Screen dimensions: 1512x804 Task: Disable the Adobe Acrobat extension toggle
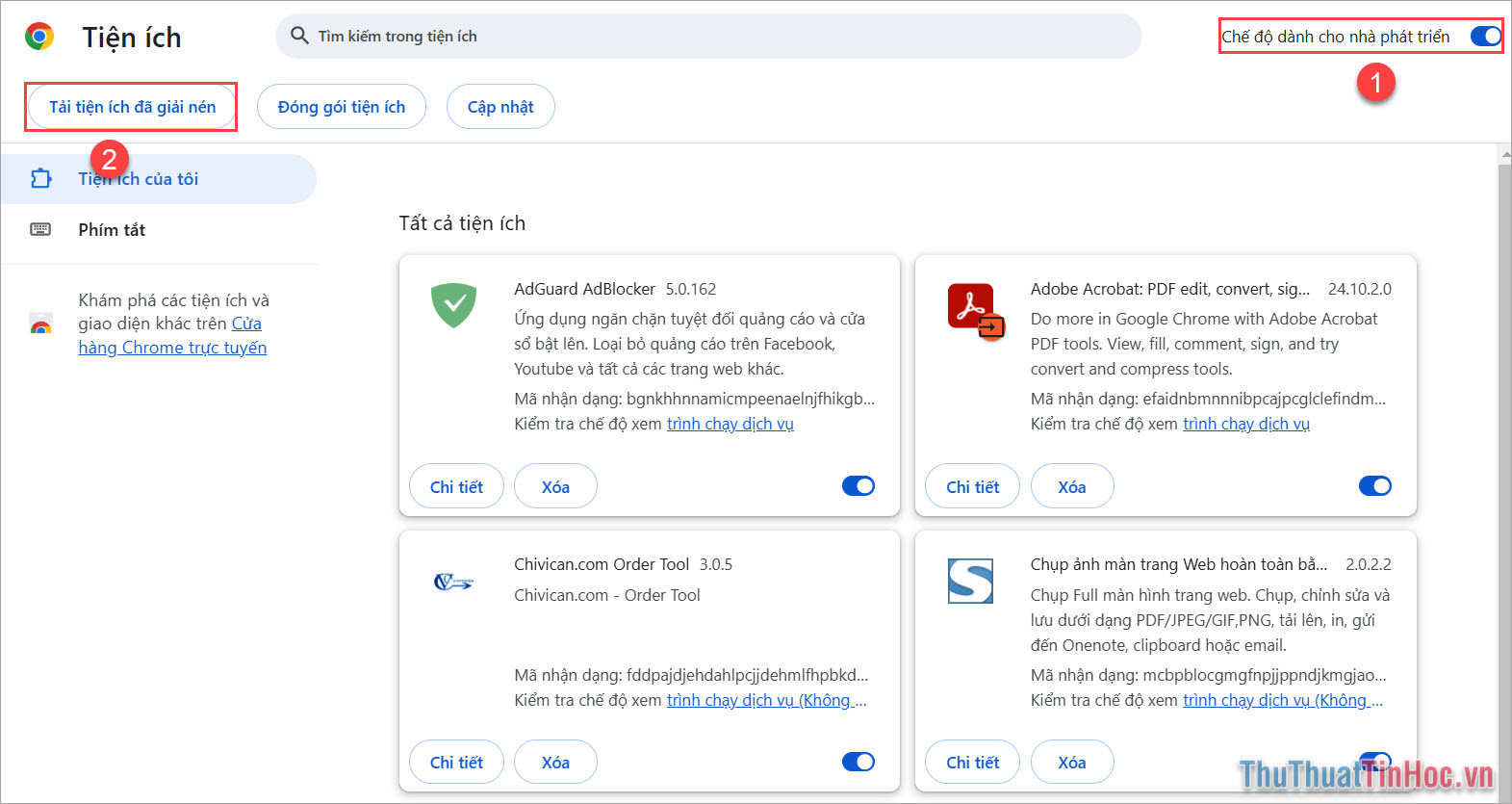coord(1374,486)
